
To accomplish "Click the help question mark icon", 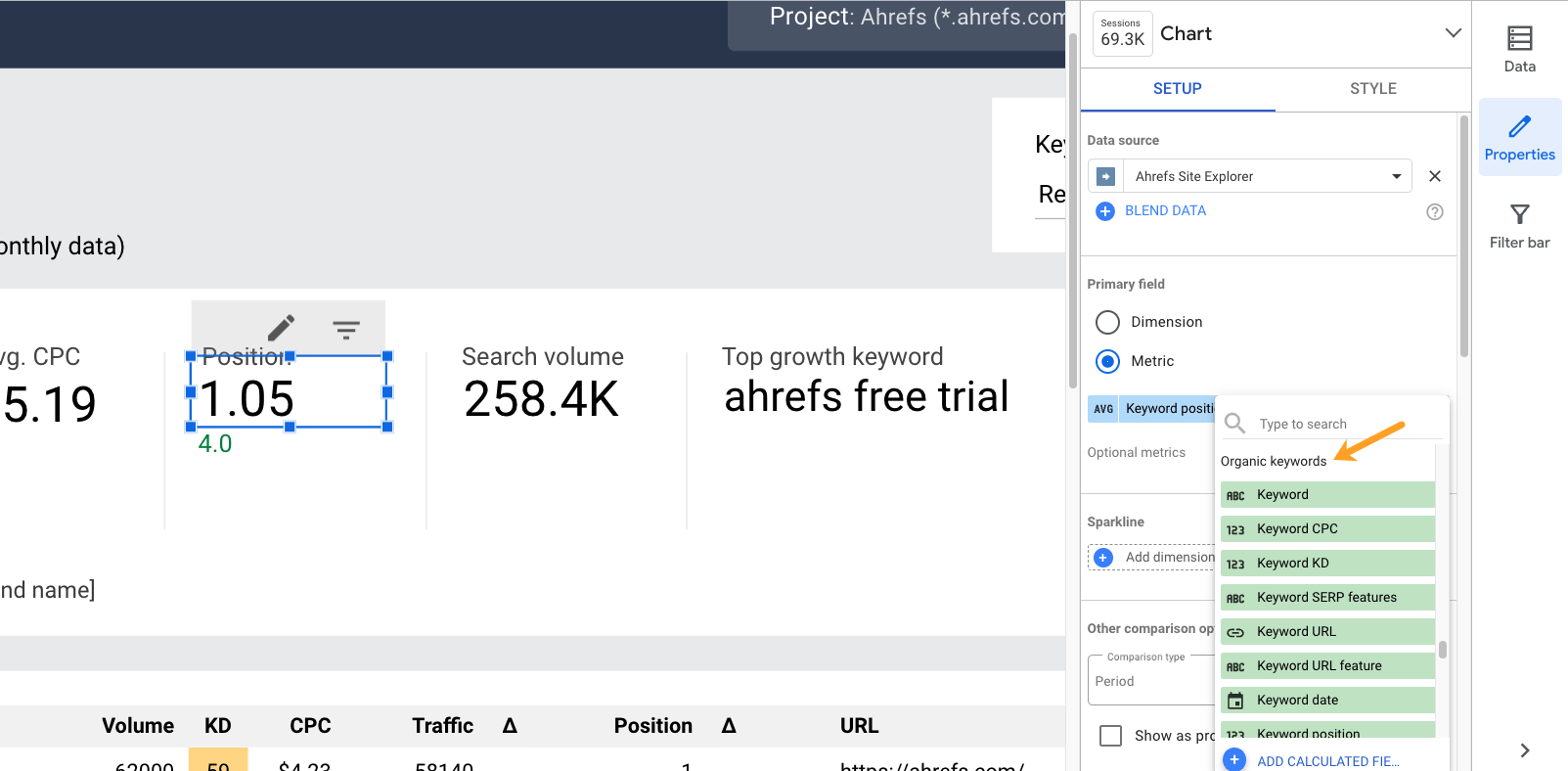I will pos(1434,211).
